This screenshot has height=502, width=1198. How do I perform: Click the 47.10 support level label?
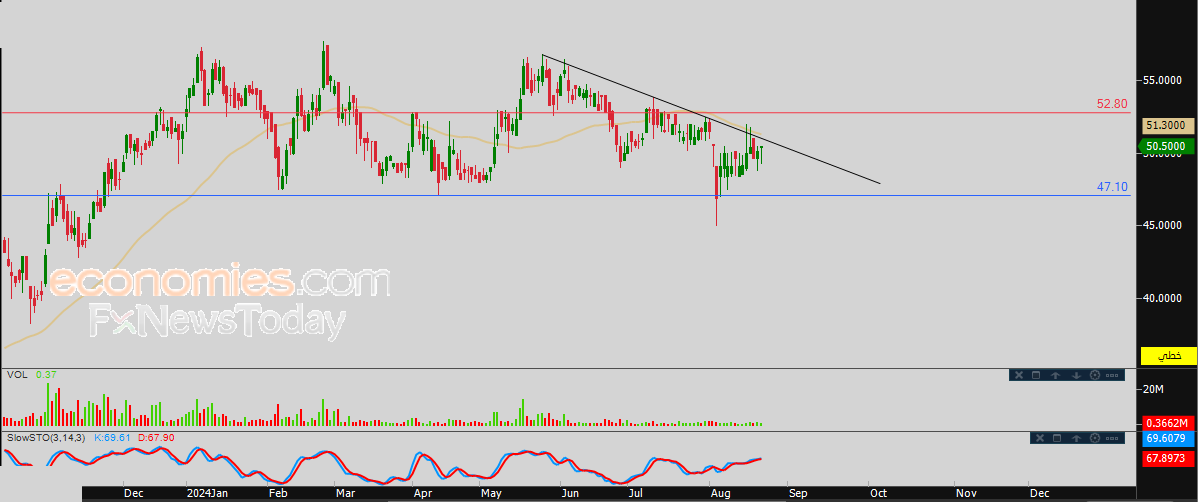(x=1111, y=187)
